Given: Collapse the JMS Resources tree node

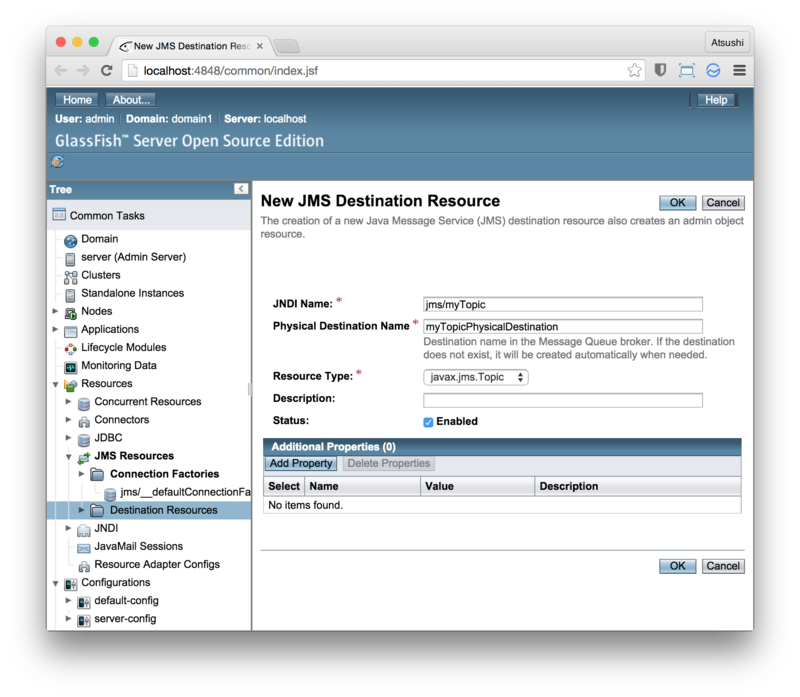Looking at the screenshot, I should click(69, 456).
